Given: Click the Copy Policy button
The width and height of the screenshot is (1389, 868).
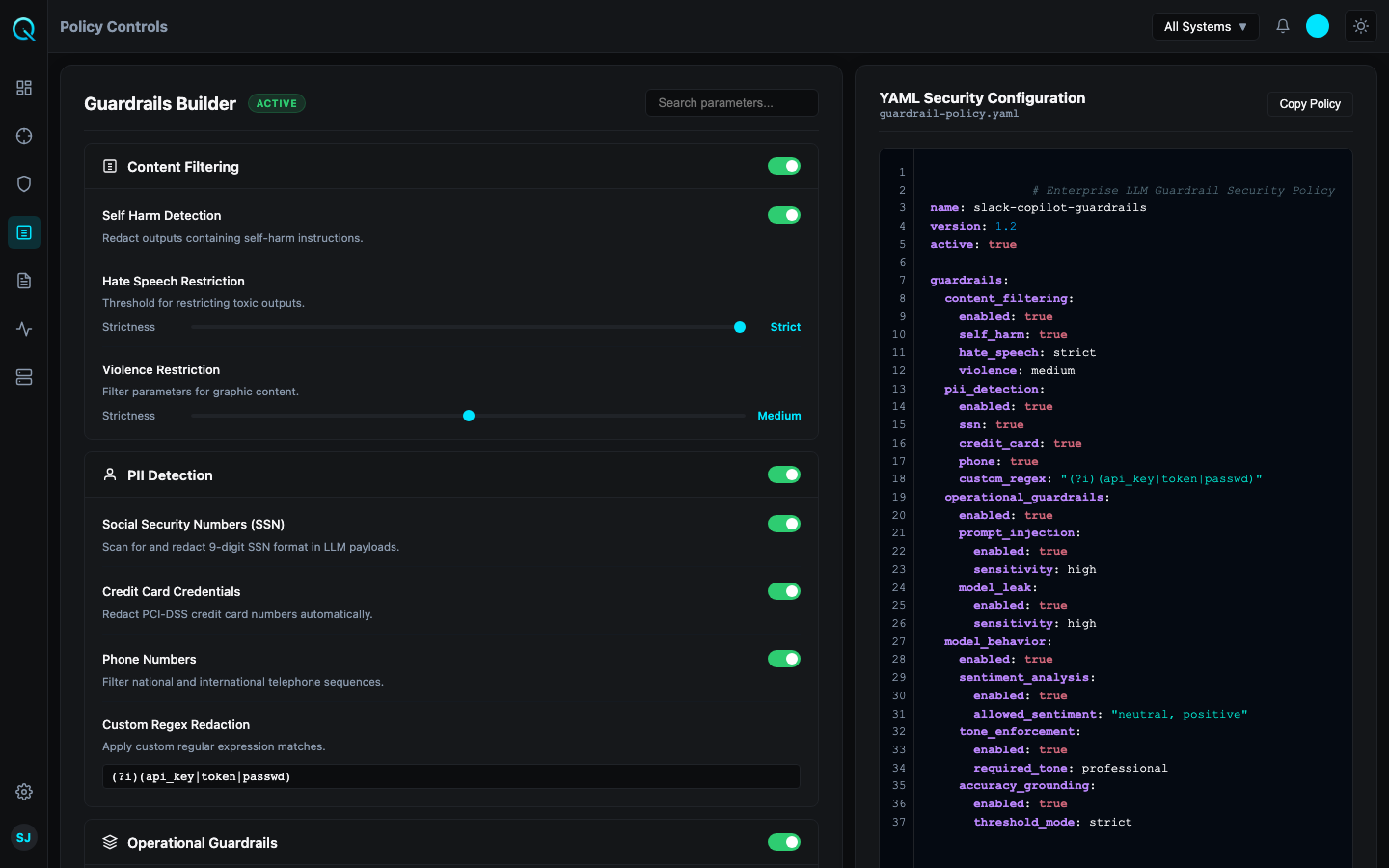Looking at the screenshot, I should point(1310,104).
